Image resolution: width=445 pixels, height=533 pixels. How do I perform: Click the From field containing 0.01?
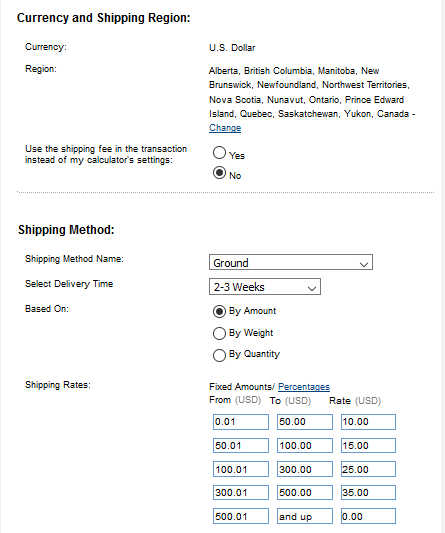[x=241, y=422]
